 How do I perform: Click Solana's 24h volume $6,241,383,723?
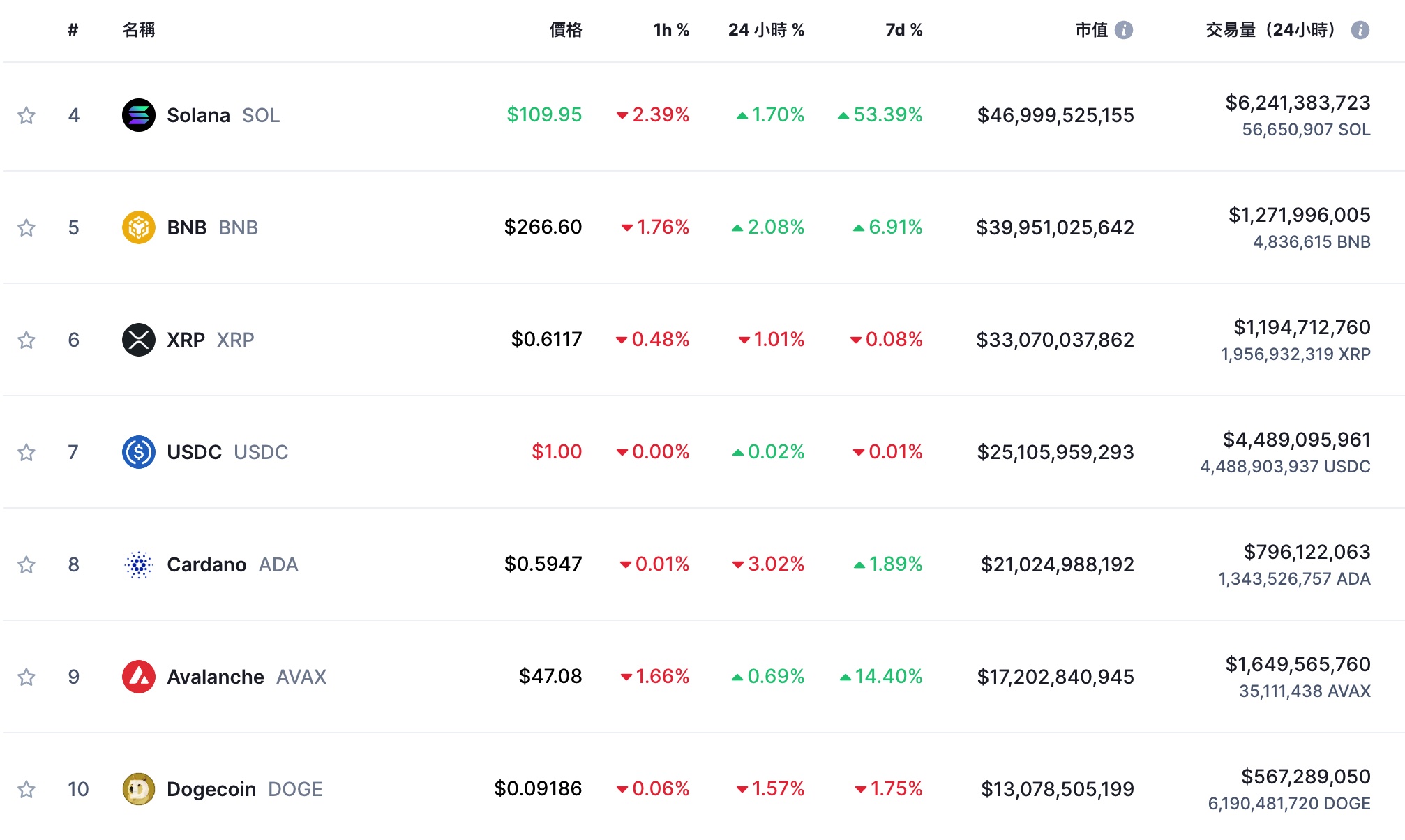coord(1298,103)
